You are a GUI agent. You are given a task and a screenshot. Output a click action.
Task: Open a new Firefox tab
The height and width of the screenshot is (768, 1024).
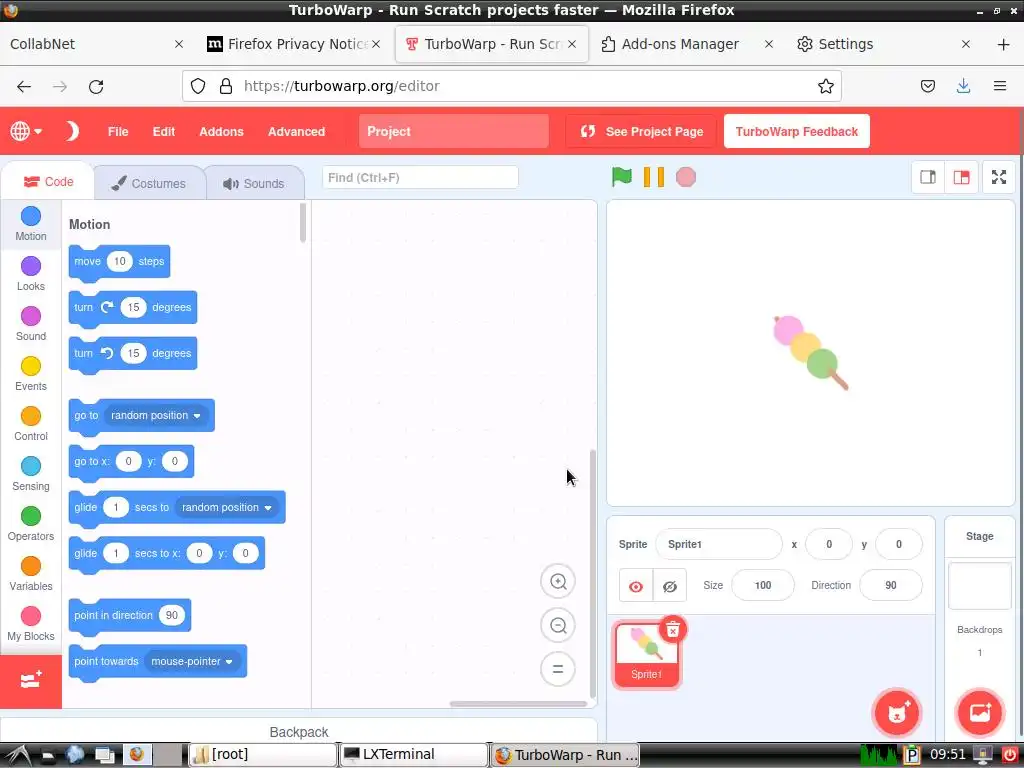[x=1003, y=44]
